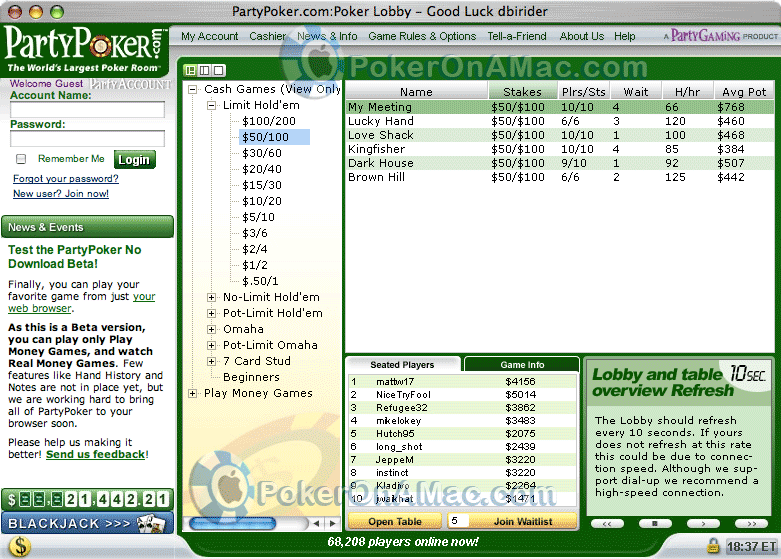Open the New user? Join now link
Image resolution: width=781 pixels, height=559 pixels.
click(61, 194)
